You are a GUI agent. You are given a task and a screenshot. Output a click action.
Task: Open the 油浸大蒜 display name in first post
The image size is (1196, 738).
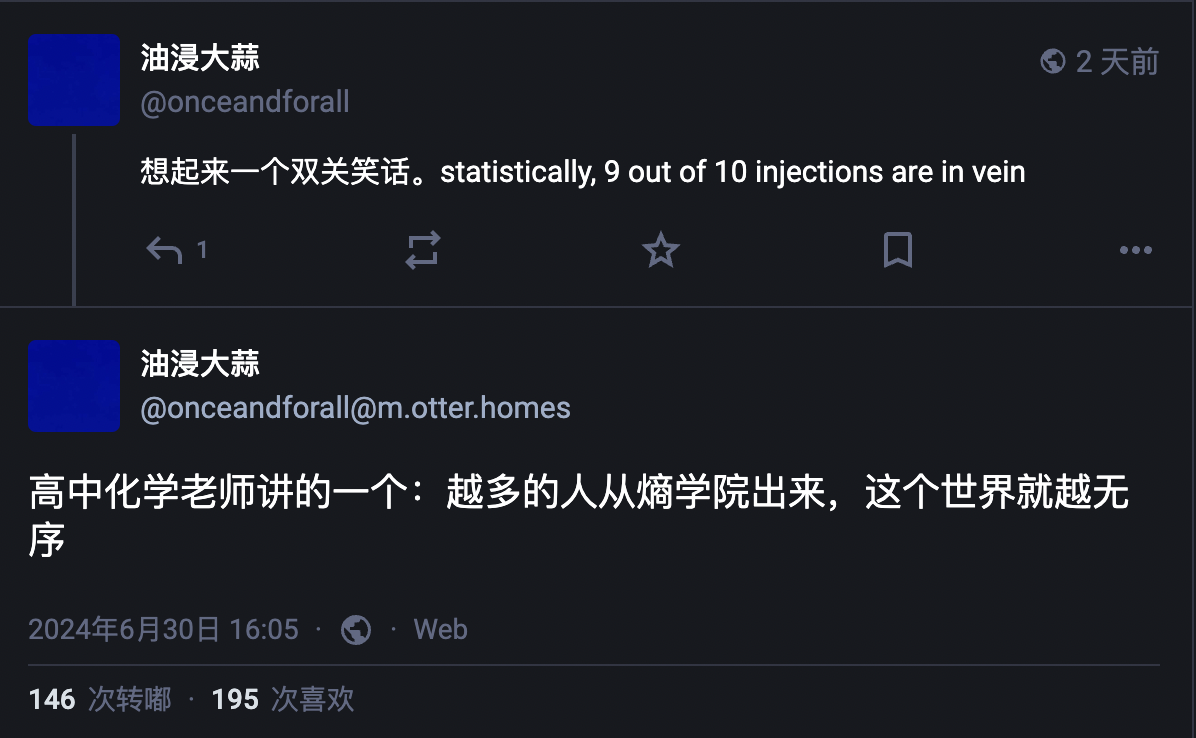click(x=200, y=58)
